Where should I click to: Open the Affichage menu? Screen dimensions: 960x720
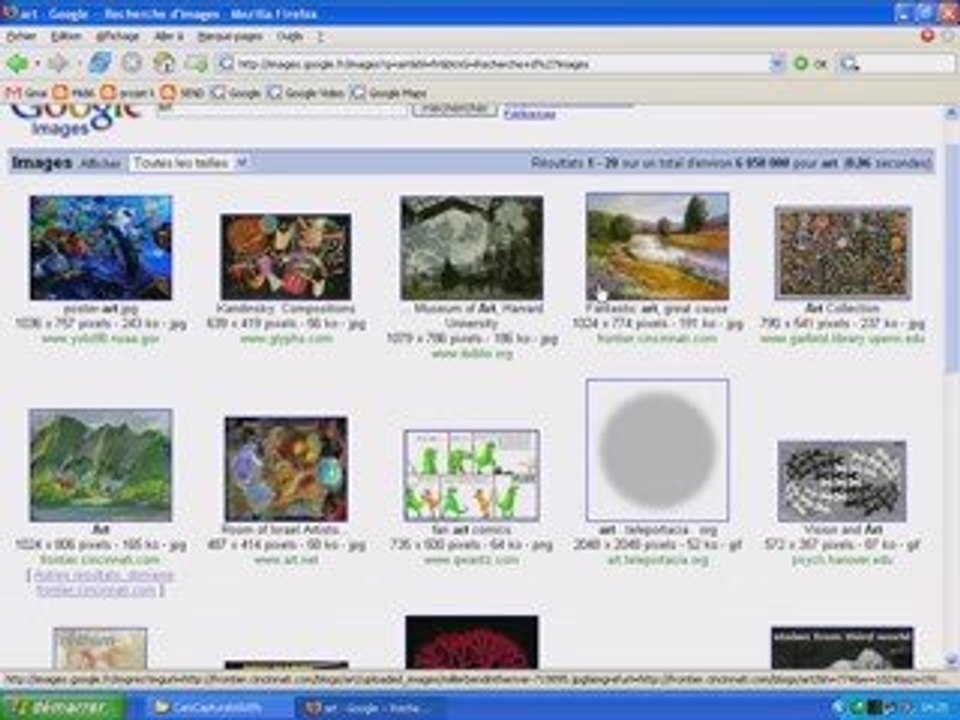[x=118, y=37]
